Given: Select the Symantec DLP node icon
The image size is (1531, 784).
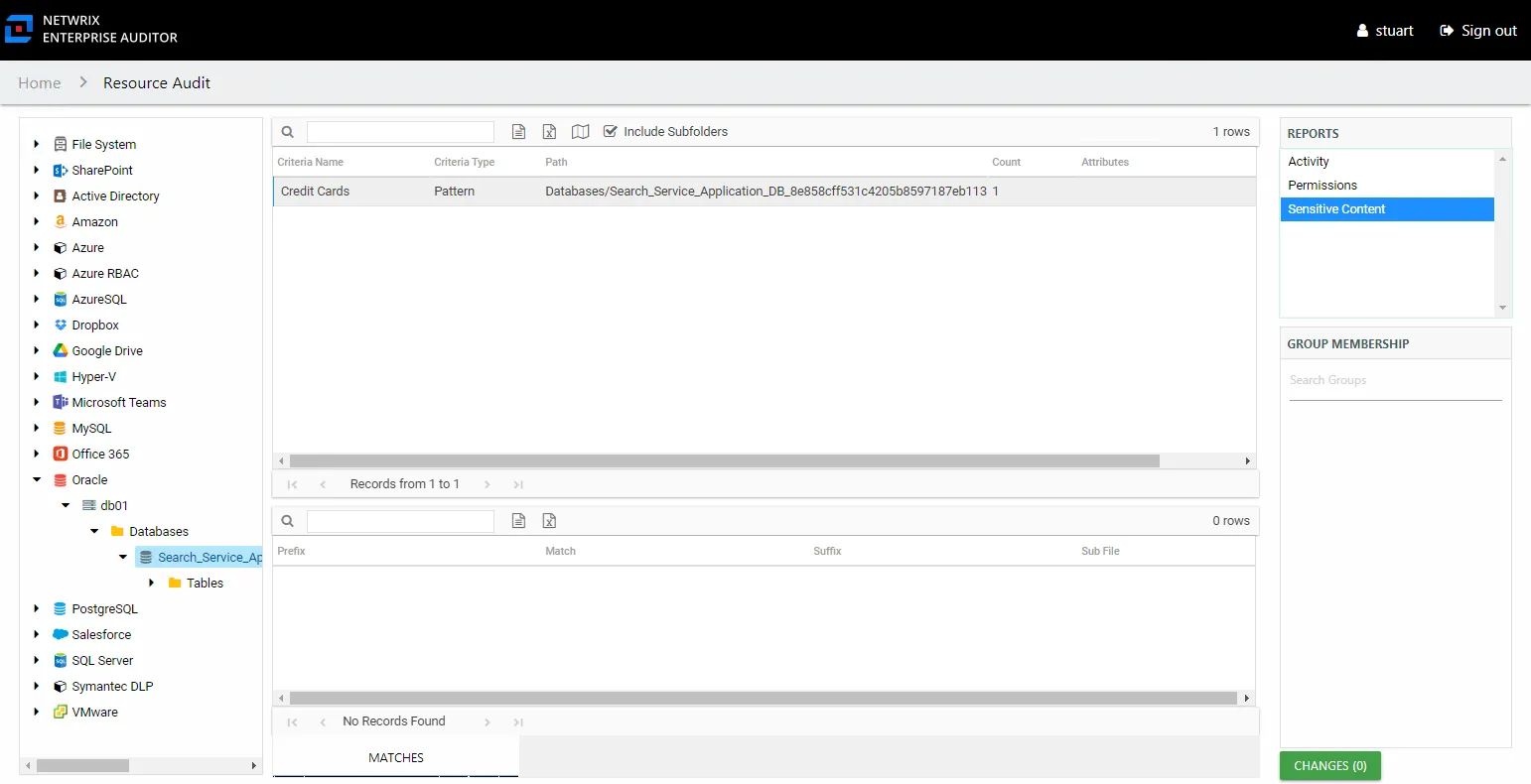Looking at the screenshot, I should click(60, 686).
